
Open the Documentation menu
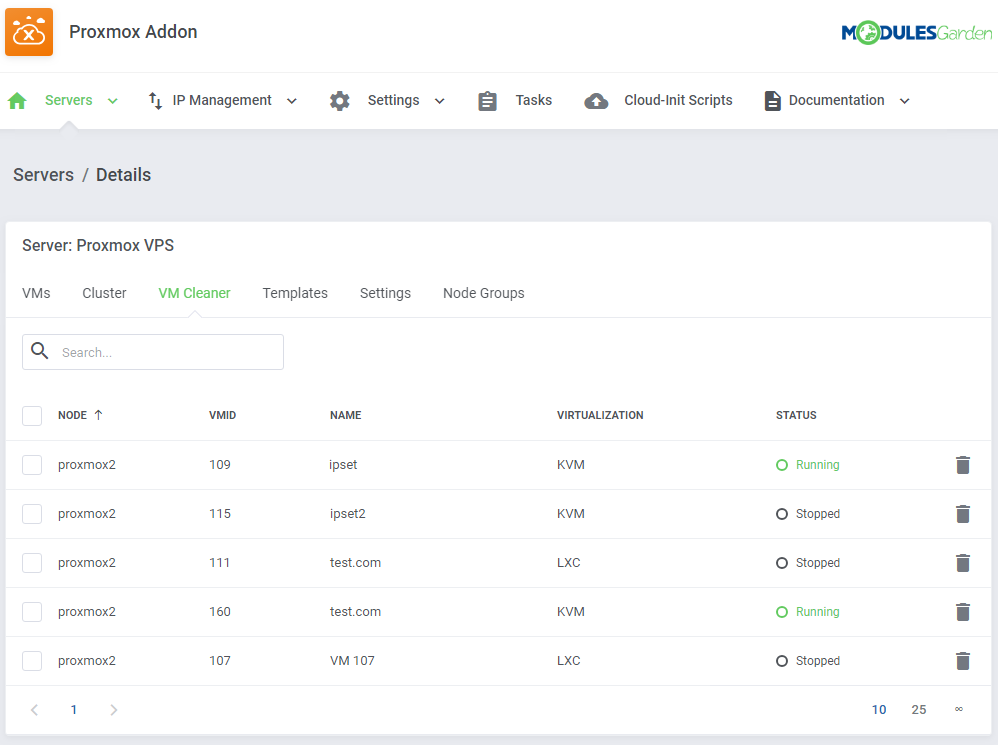[x=836, y=101]
